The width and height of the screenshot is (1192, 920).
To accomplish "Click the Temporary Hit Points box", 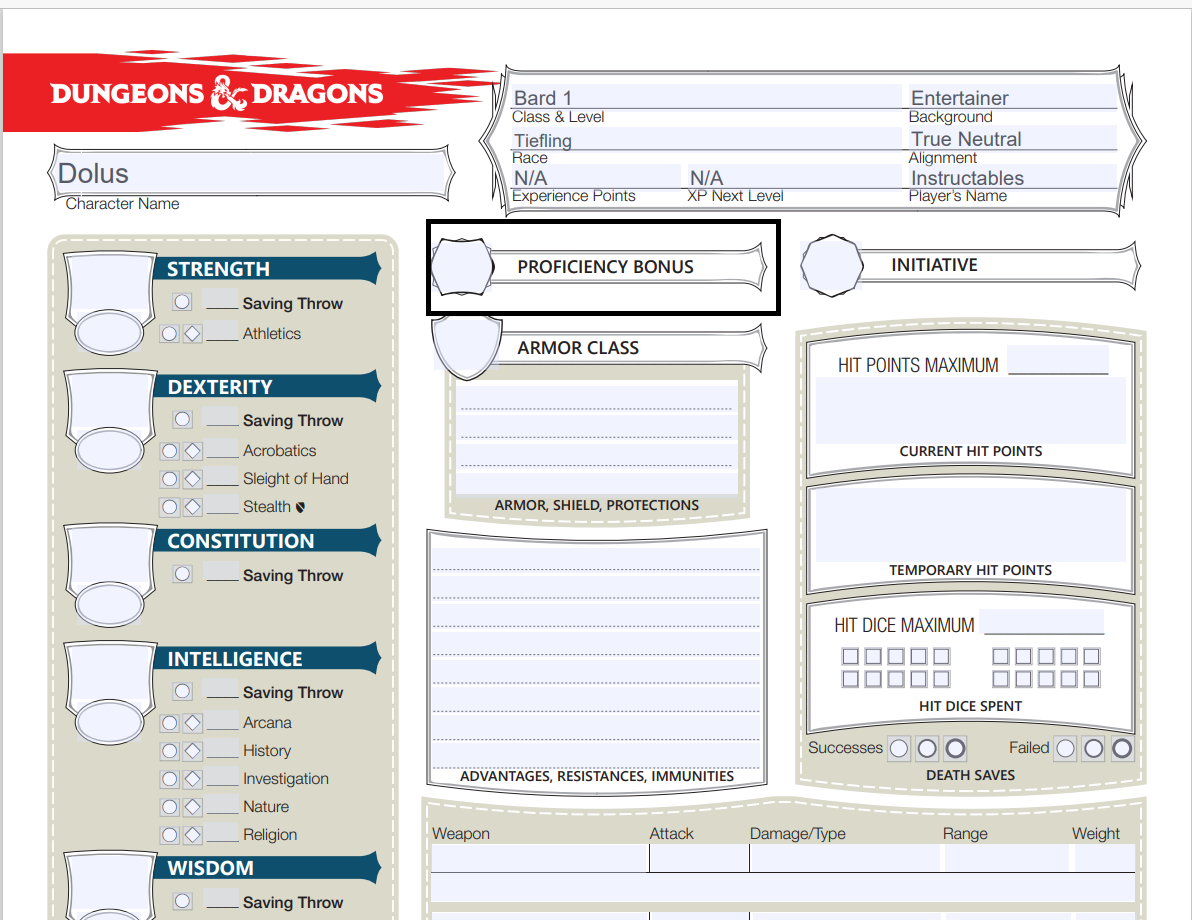I will pos(971,526).
